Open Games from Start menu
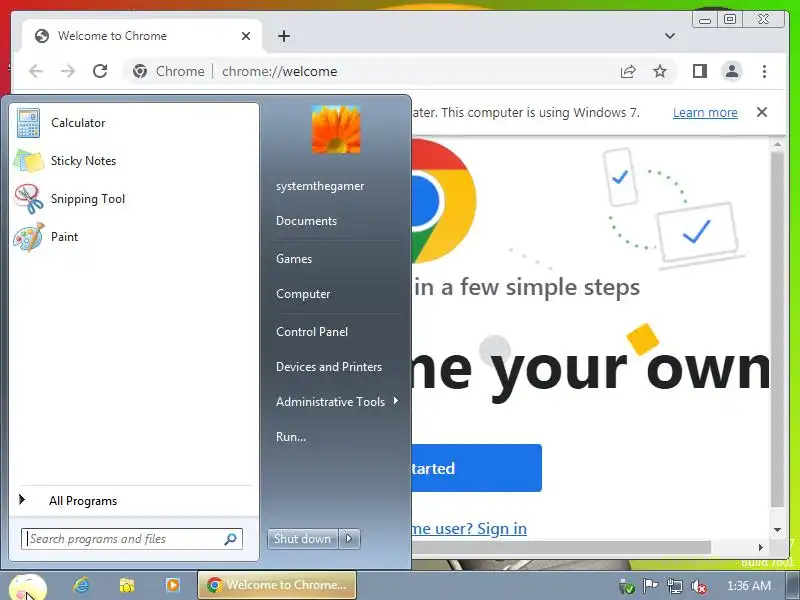This screenshot has height=600, width=800. pos(294,259)
